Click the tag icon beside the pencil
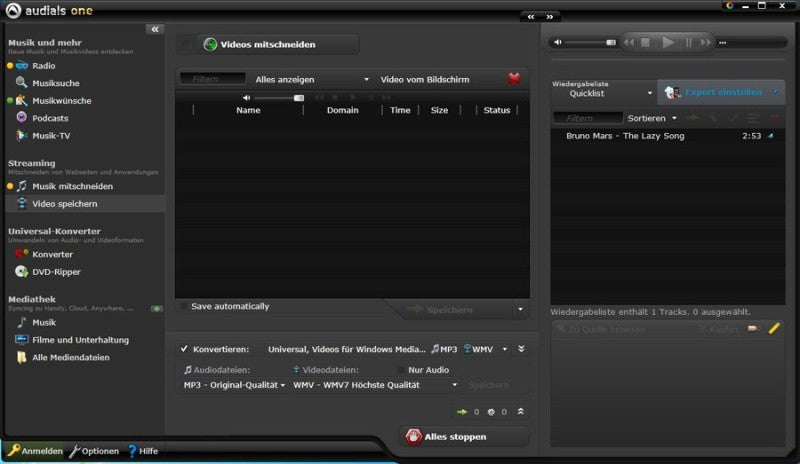The image size is (800, 464). click(x=753, y=329)
